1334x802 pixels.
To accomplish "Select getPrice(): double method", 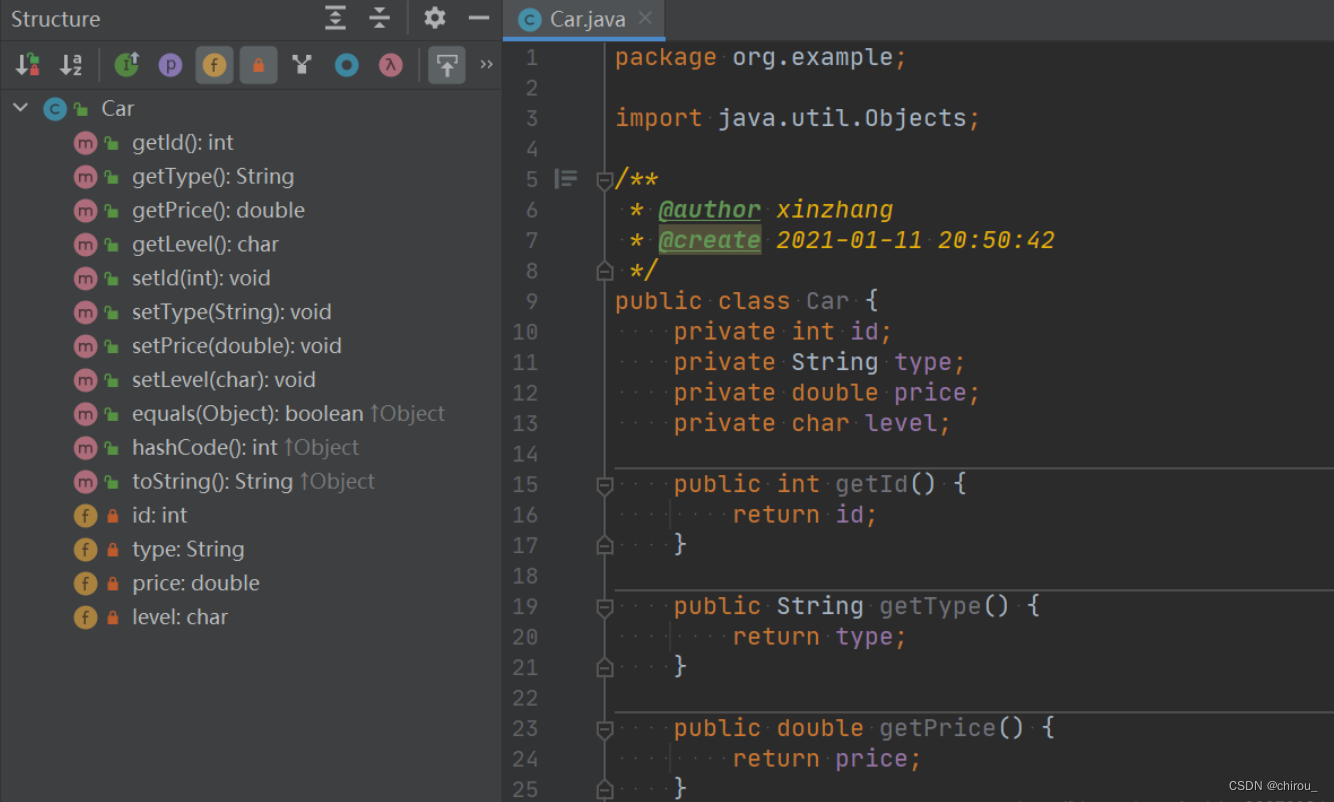I will 218,210.
